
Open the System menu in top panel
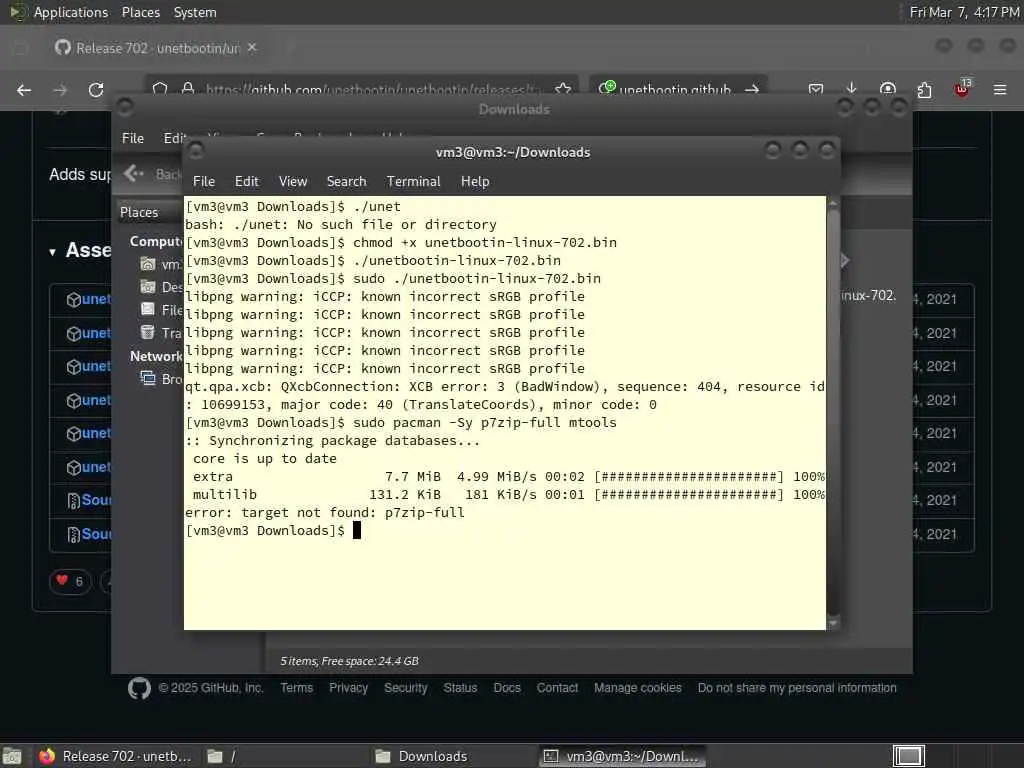(x=195, y=12)
